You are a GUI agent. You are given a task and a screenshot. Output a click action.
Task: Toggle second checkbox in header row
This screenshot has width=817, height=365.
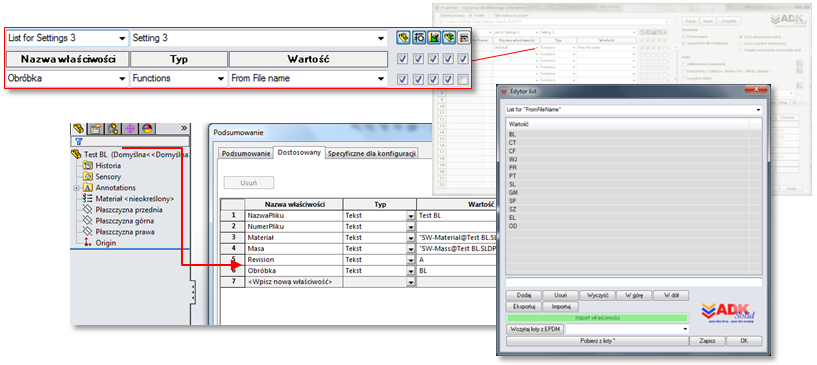point(418,59)
